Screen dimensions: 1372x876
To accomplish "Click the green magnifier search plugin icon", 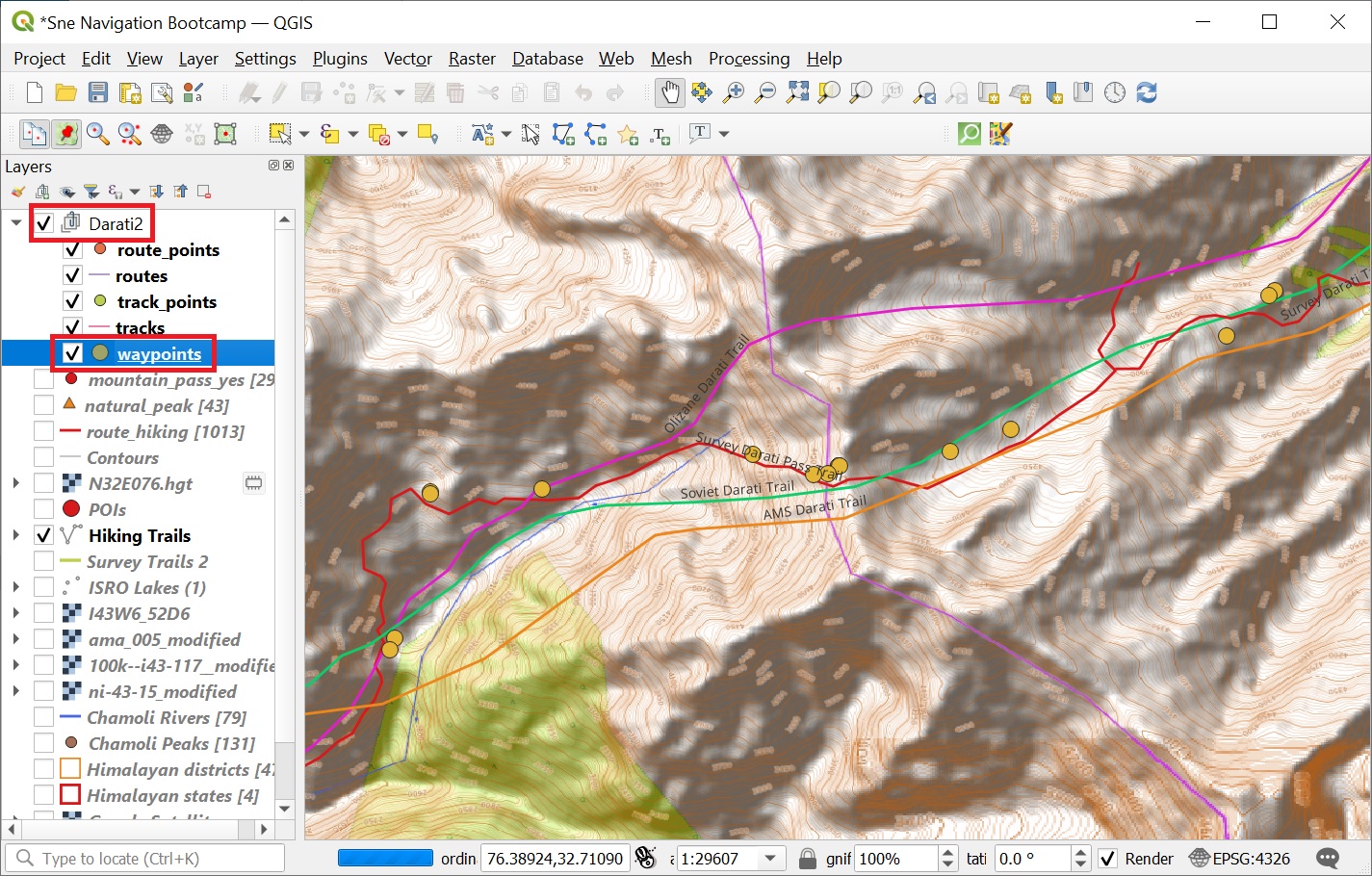I will tap(970, 134).
